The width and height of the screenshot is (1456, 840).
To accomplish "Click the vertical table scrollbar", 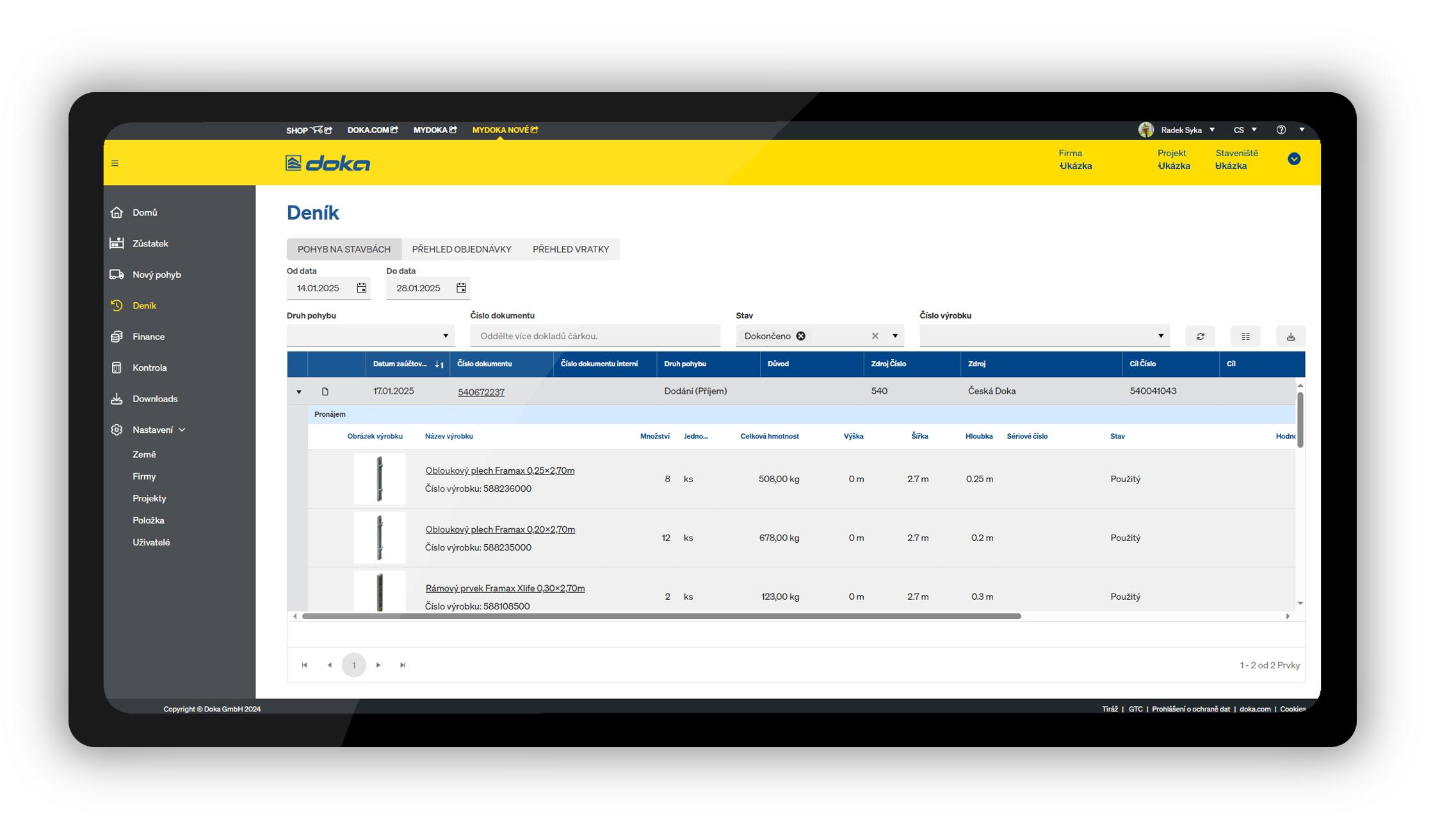I will tap(1300, 419).
